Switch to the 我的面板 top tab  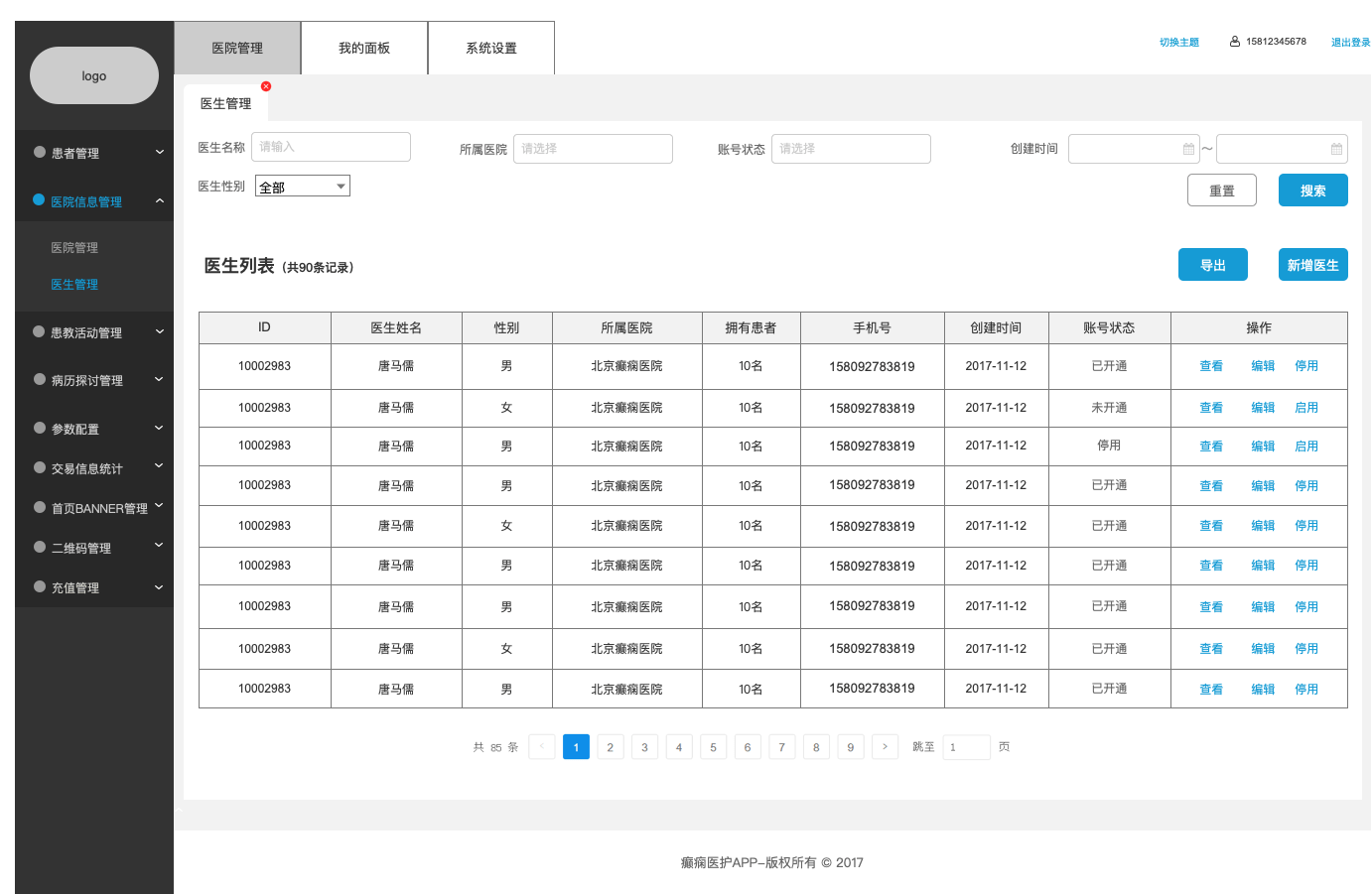[x=364, y=48]
